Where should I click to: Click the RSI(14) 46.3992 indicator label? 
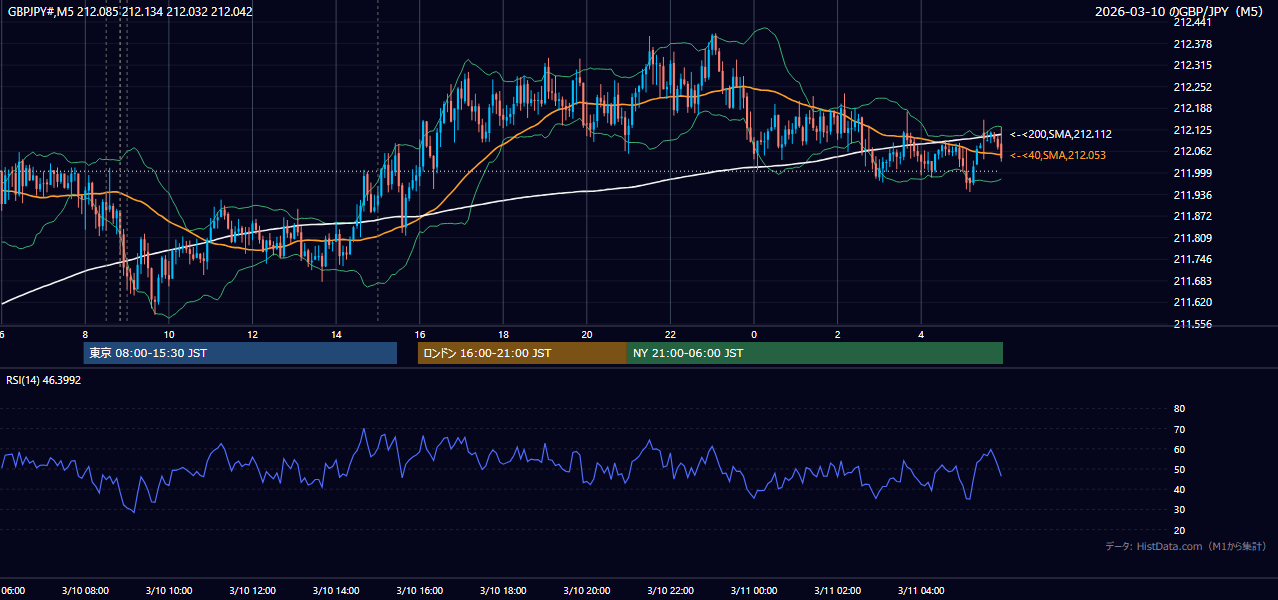(44, 380)
